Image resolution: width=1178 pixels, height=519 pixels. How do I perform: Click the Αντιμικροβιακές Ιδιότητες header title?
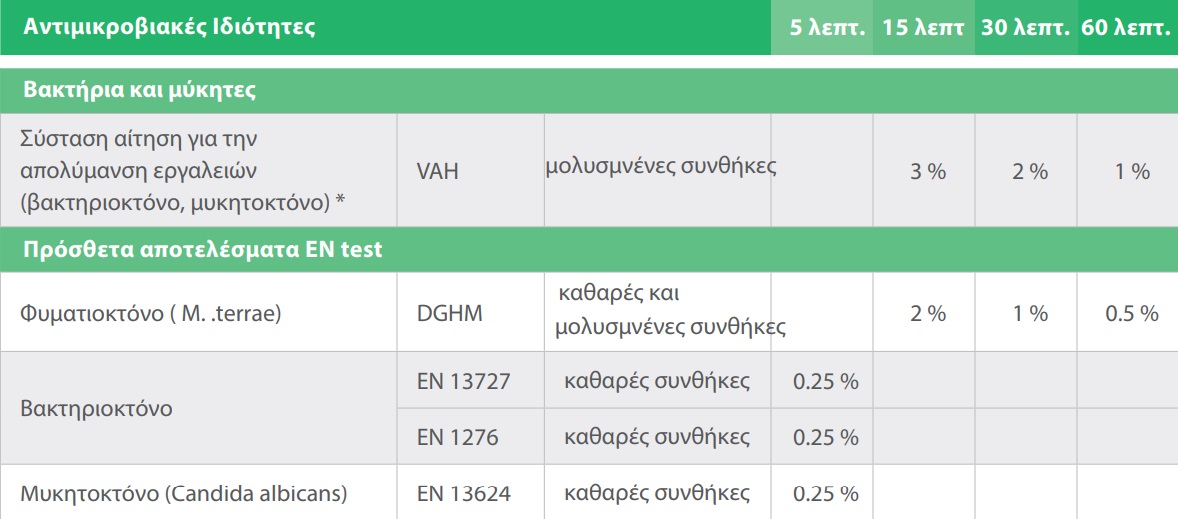[169, 28]
